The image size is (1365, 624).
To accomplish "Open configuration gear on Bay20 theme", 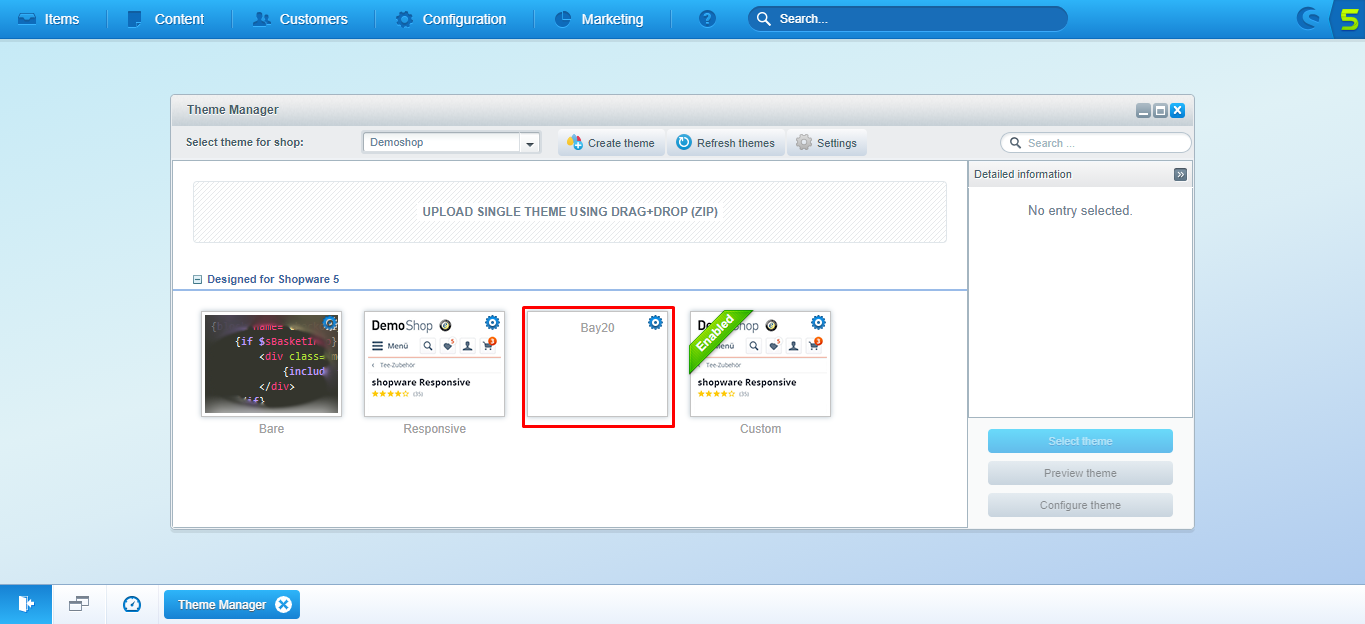I will [655, 323].
